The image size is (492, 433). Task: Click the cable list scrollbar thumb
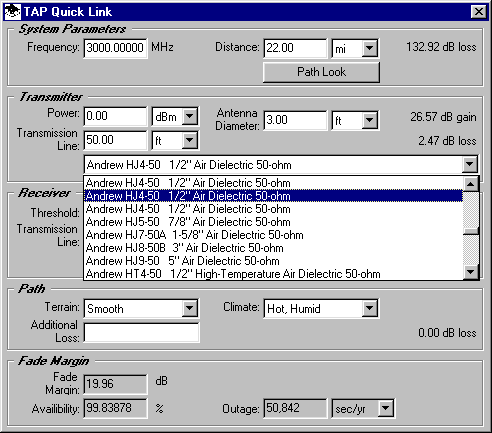click(x=471, y=231)
